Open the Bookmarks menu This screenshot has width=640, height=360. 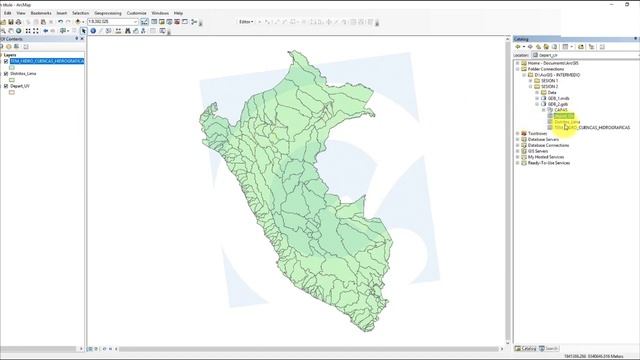tap(41, 13)
